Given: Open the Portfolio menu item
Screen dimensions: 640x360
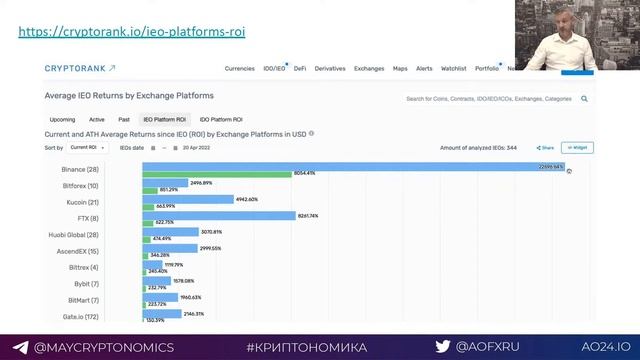Looking at the screenshot, I should 487,69.
